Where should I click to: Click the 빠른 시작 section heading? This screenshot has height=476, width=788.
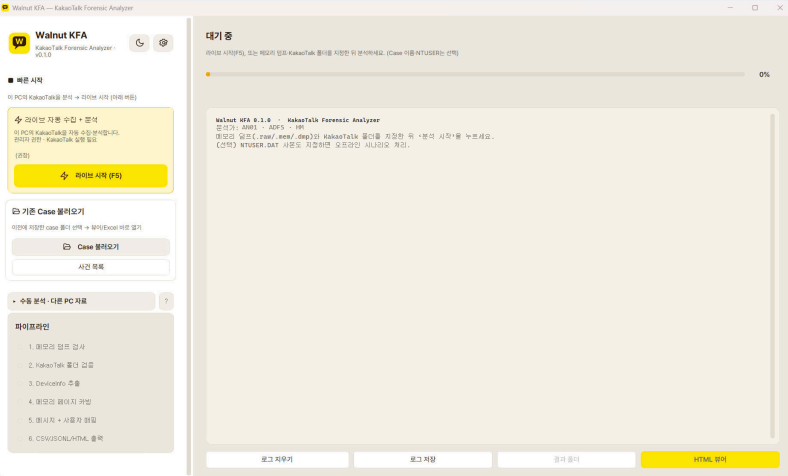(x=30, y=80)
